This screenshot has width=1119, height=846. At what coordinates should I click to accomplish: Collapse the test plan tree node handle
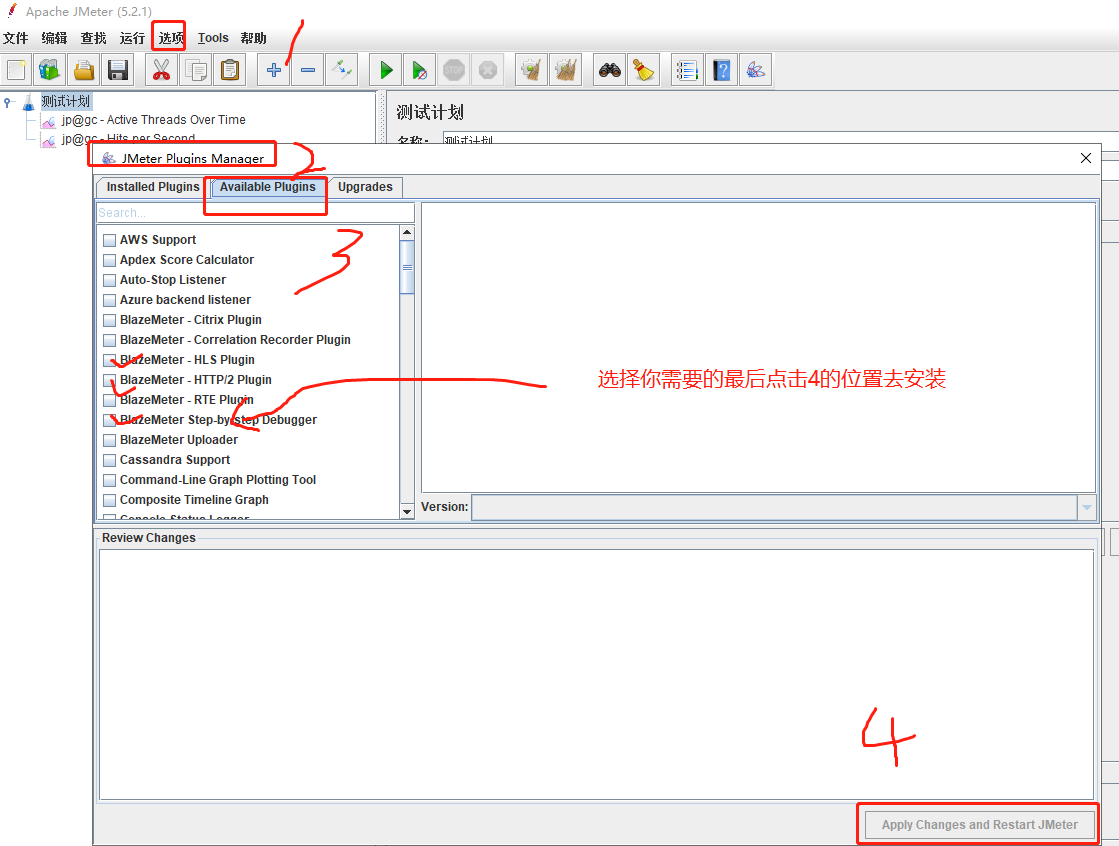tap(7, 102)
